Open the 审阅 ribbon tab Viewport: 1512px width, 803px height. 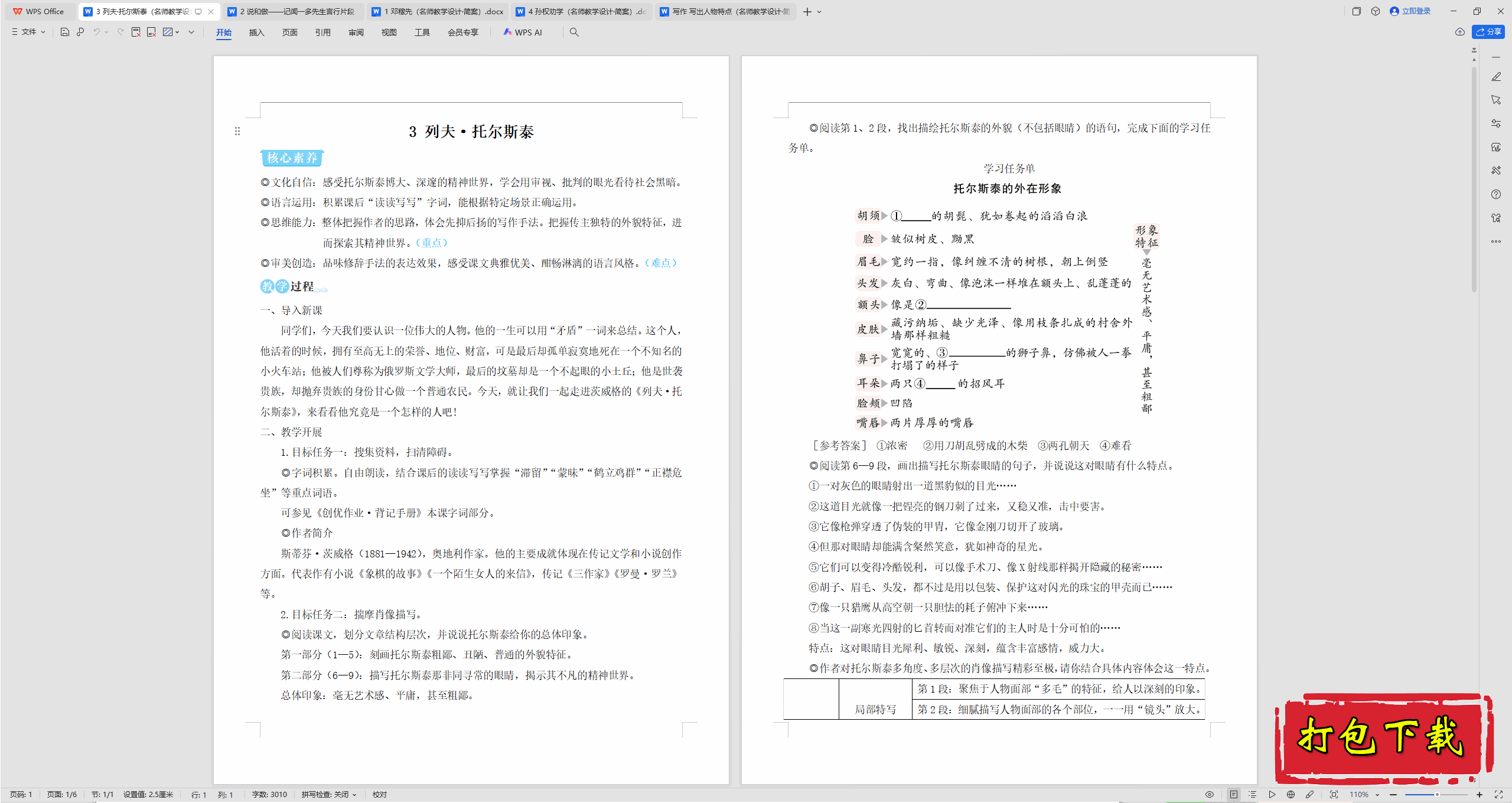click(356, 32)
